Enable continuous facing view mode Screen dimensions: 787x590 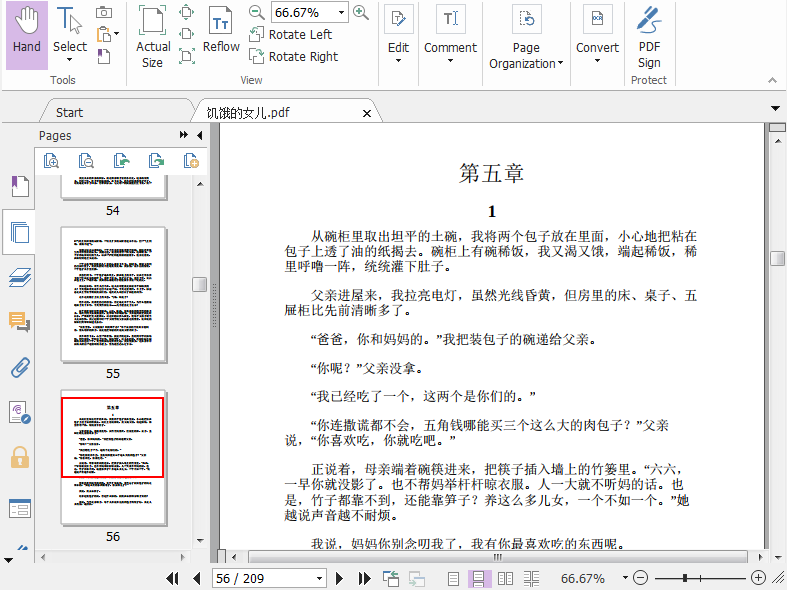pos(532,578)
